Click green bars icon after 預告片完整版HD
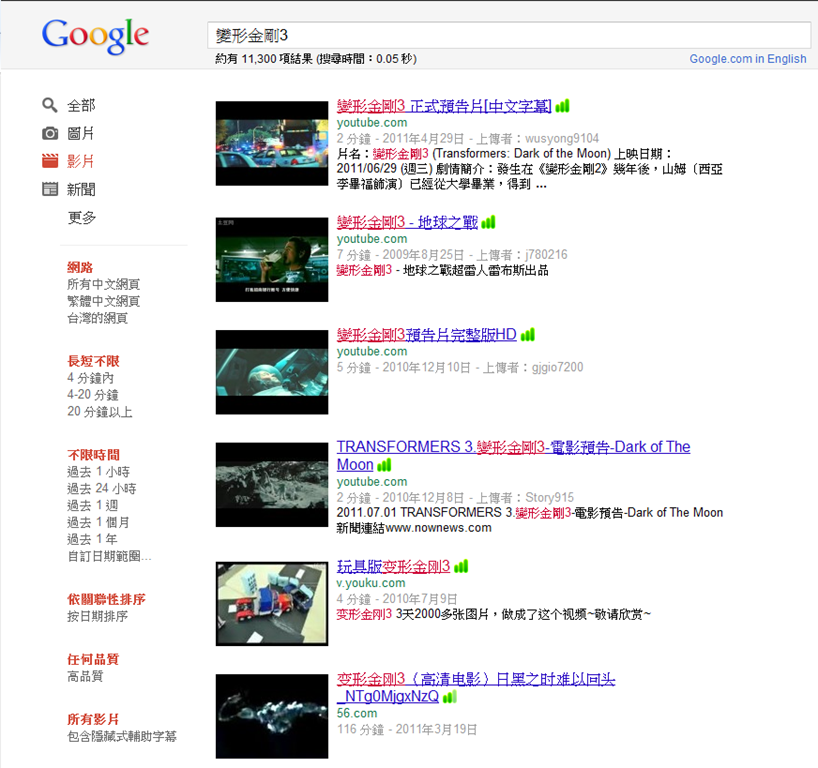 pyautogui.click(x=527, y=335)
